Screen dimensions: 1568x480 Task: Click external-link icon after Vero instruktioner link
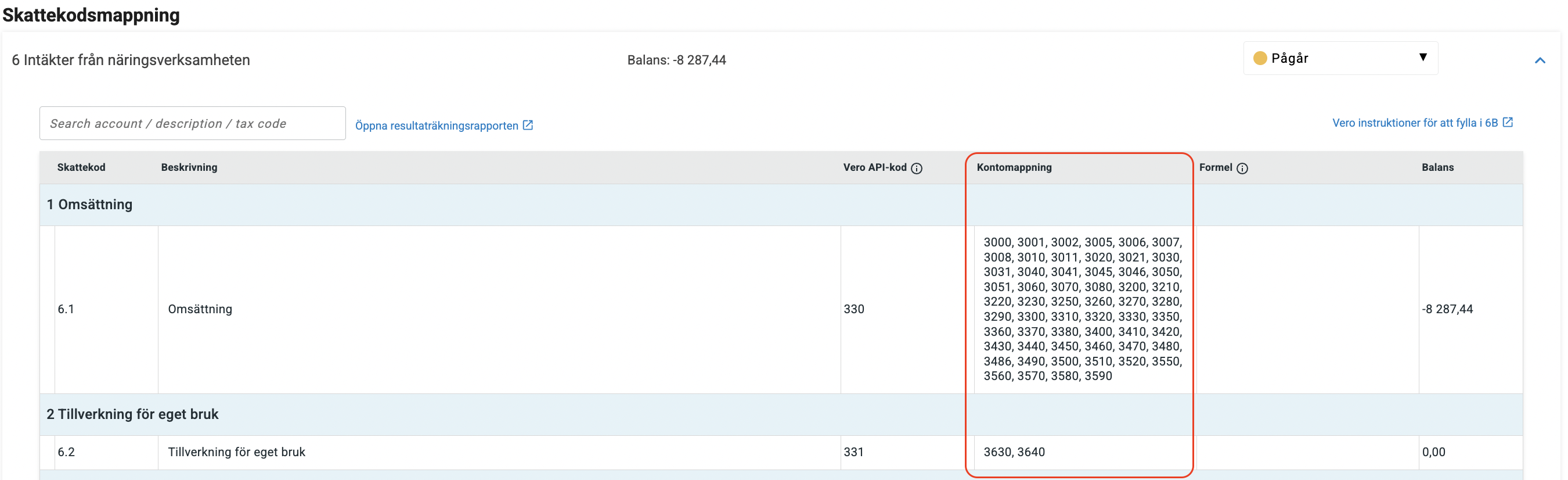[1507, 123]
